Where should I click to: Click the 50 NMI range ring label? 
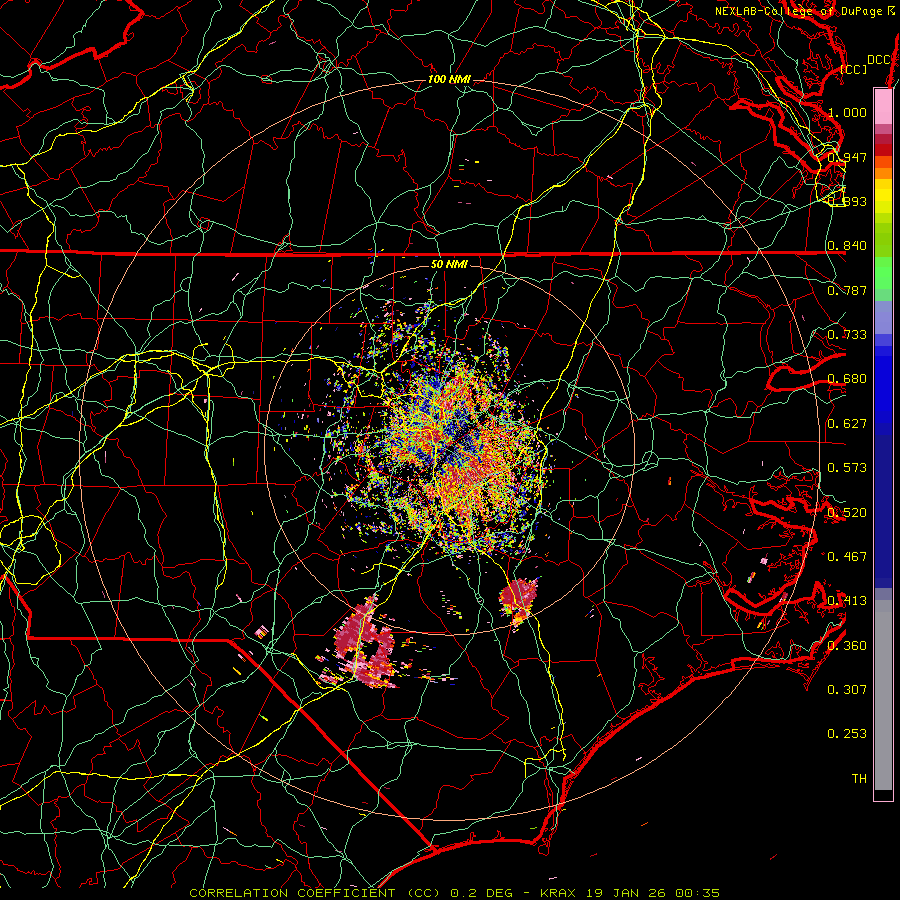(x=449, y=264)
